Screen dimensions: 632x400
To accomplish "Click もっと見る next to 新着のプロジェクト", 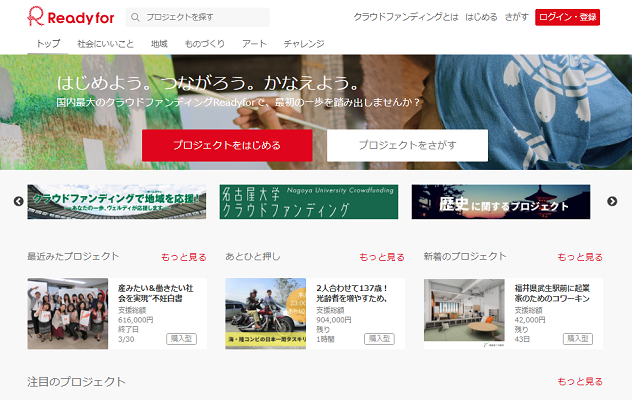I will point(580,257).
